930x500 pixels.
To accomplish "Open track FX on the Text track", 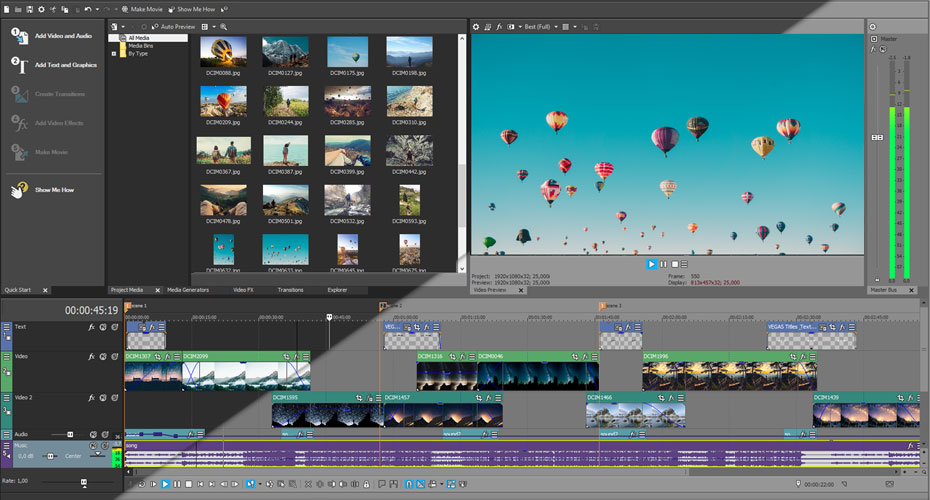I will coord(91,327).
